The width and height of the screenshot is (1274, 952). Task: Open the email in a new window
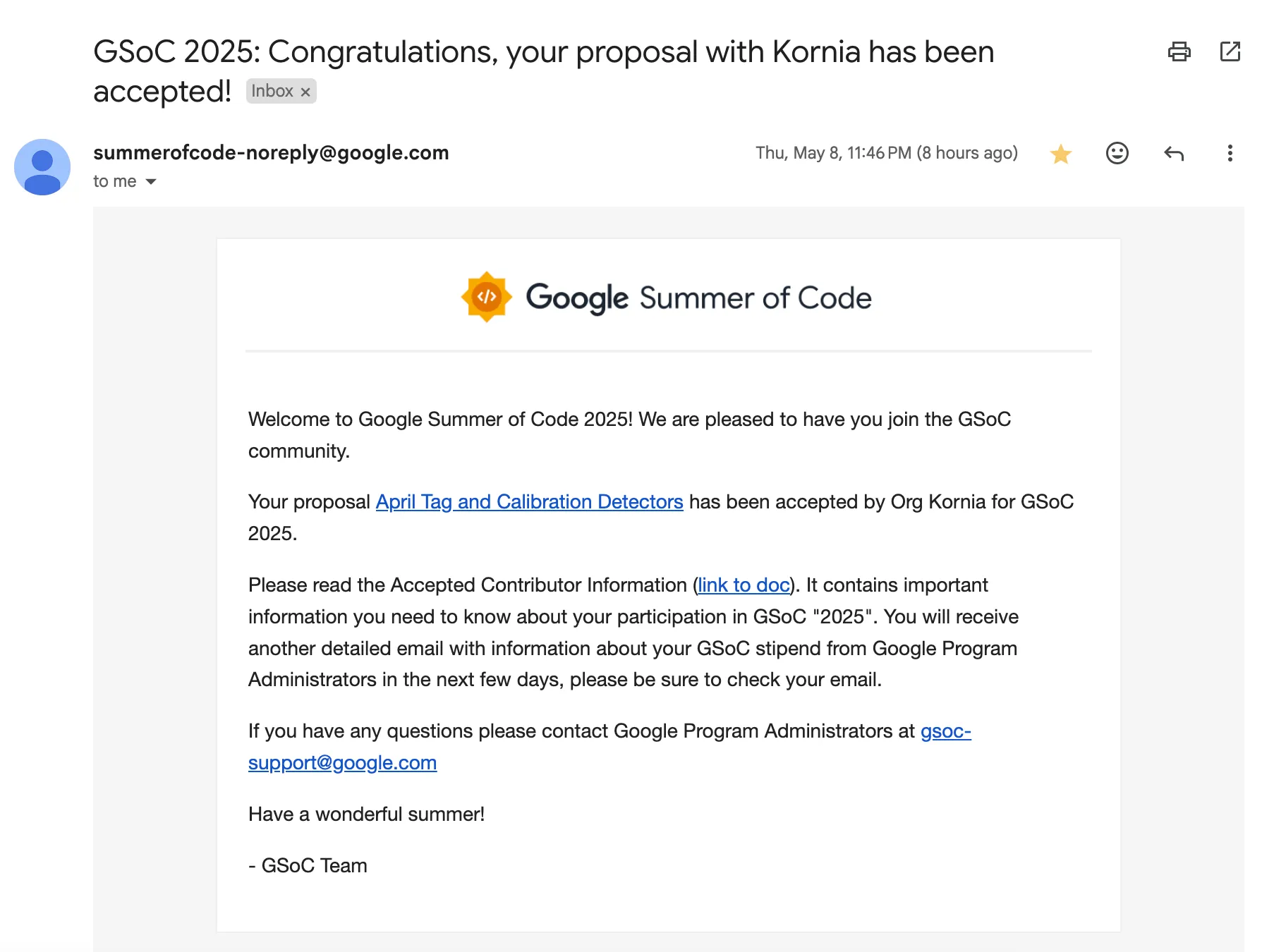pyautogui.click(x=1230, y=51)
